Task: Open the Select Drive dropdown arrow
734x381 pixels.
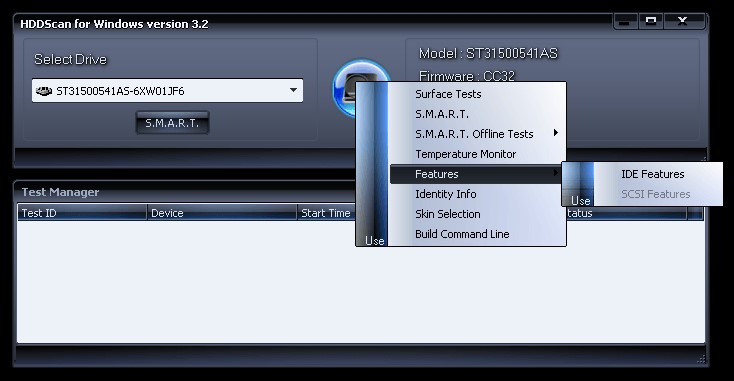Action: click(x=294, y=90)
